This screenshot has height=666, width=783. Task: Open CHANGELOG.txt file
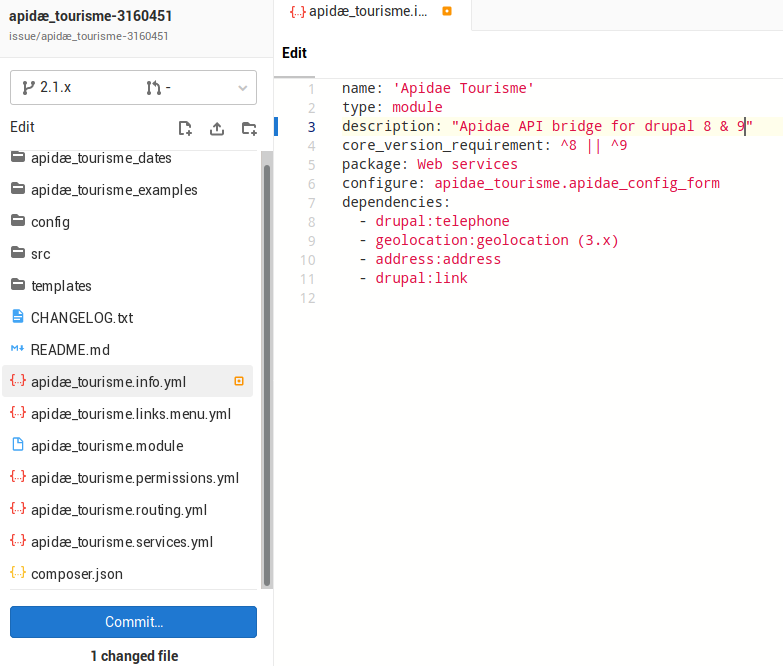pos(81,318)
